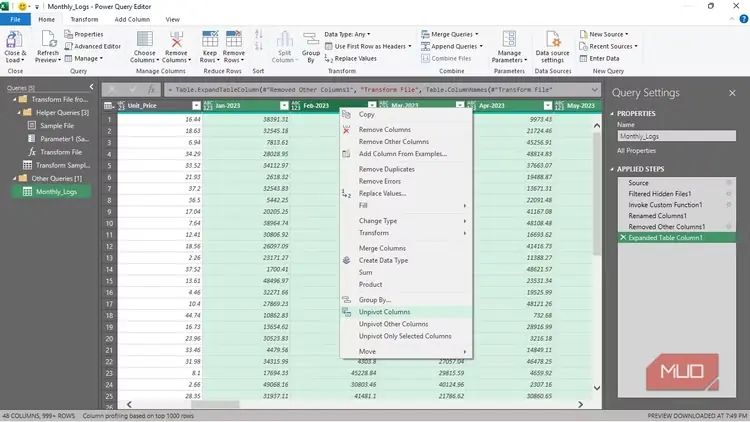Choose Unpivot Columns from context menu
Viewport: 750px width, 422px height.
click(x=406, y=312)
